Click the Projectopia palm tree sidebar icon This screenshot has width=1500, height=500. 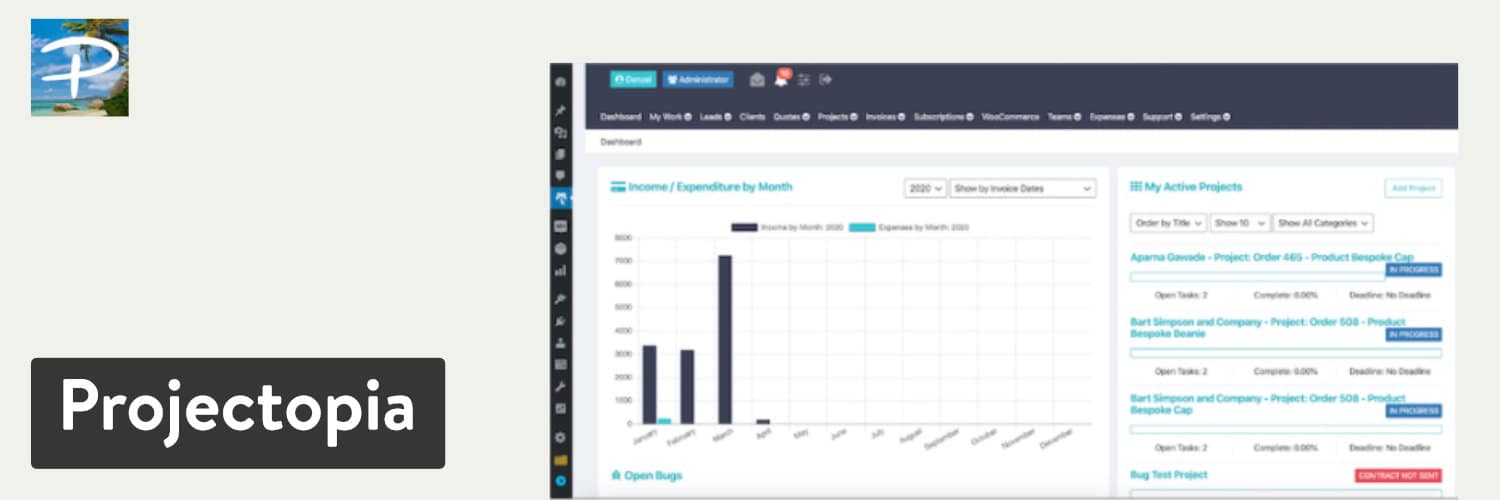coord(560,198)
